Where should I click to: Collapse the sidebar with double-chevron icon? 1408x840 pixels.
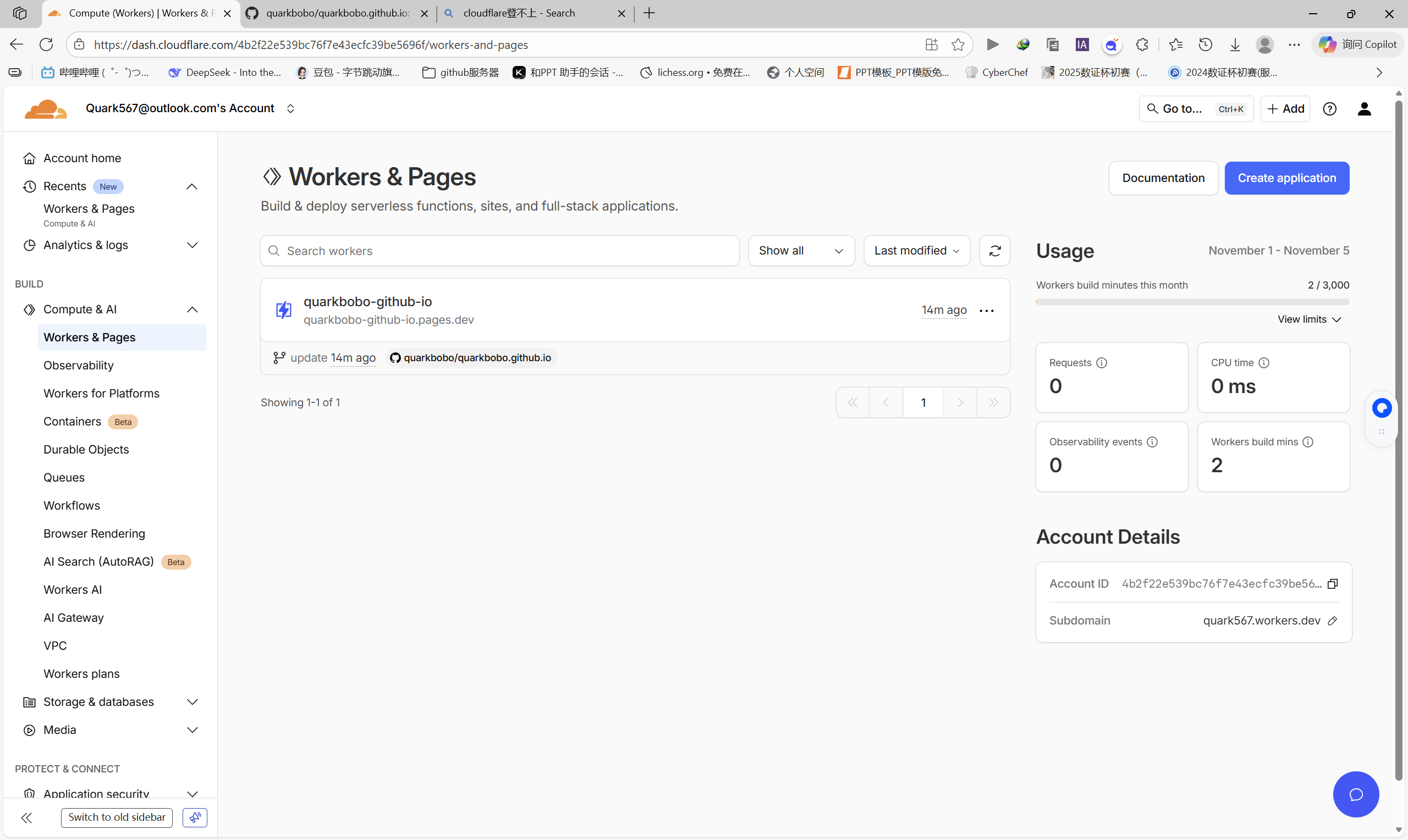(26, 817)
